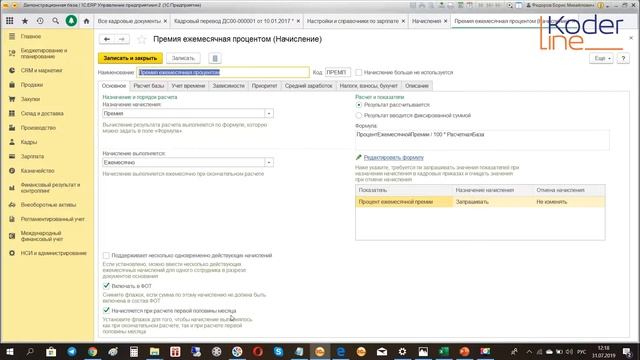
Task: Add this form to favorites star
Action: click(x=142, y=39)
